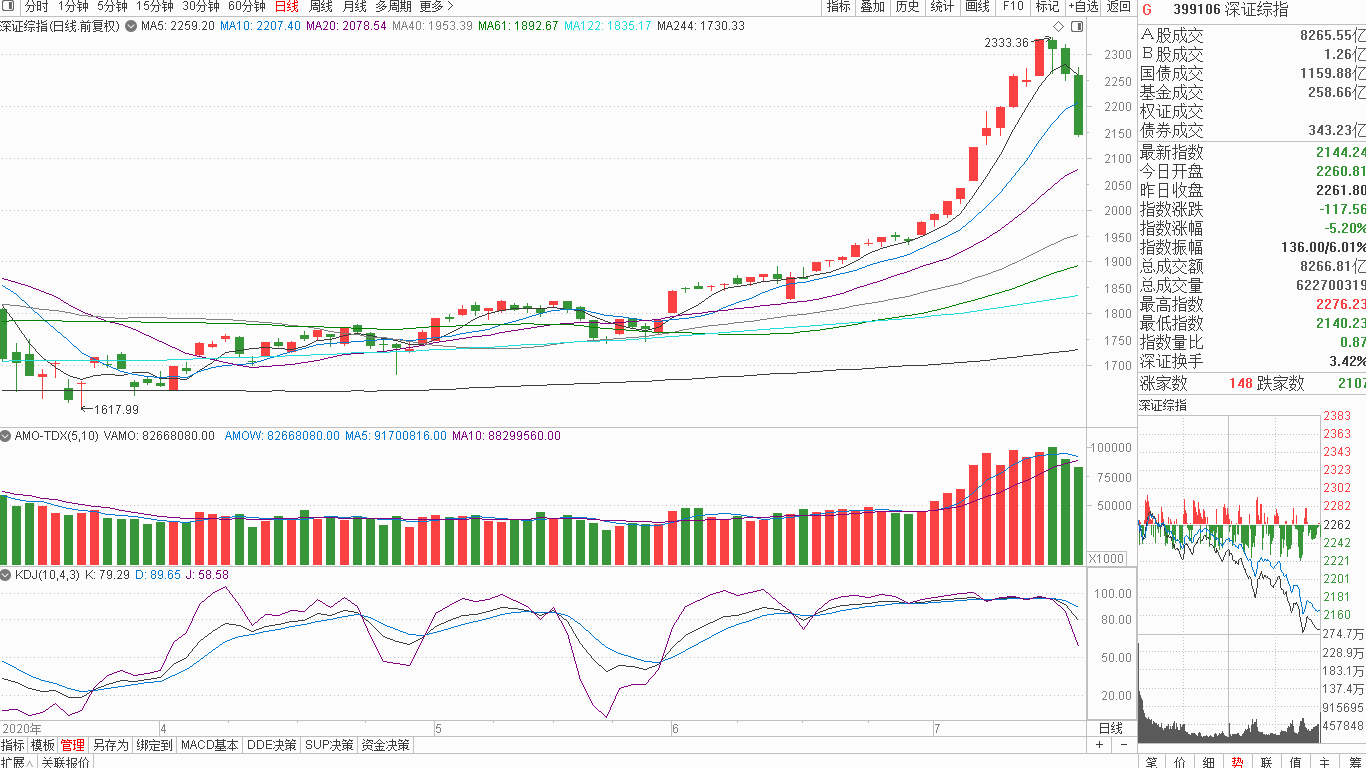The image size is (1366, 768).
Task: Open the 指标 toolbar button at top
Action: pyautogui.click(x=838, y=7)
